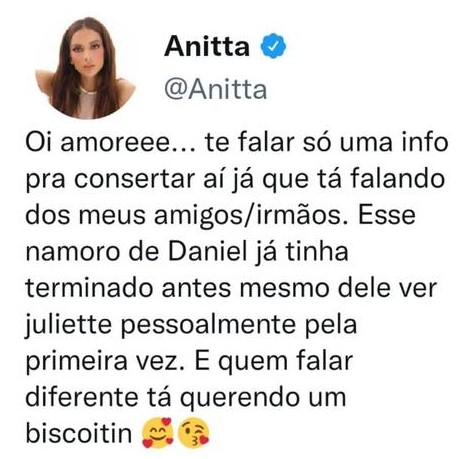Click the word "consertar" in the tweet
Screen dimensions: 473x459
point(135,179)
